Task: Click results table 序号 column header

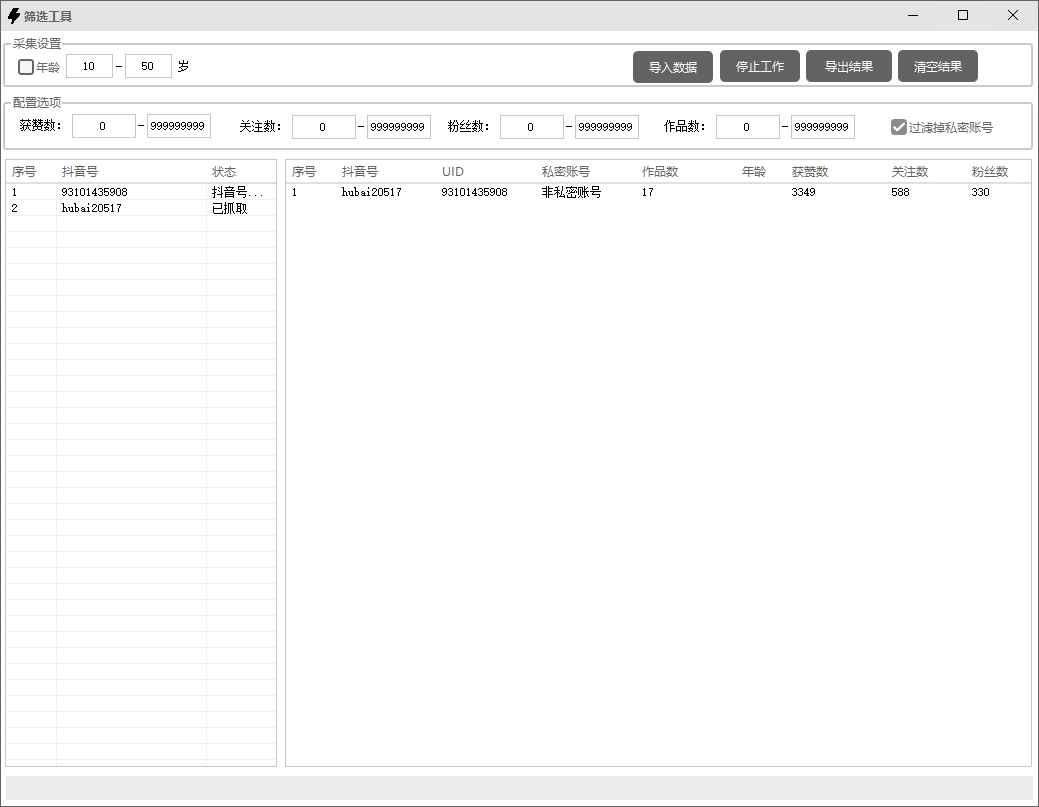Action: [x=311, y=172]
